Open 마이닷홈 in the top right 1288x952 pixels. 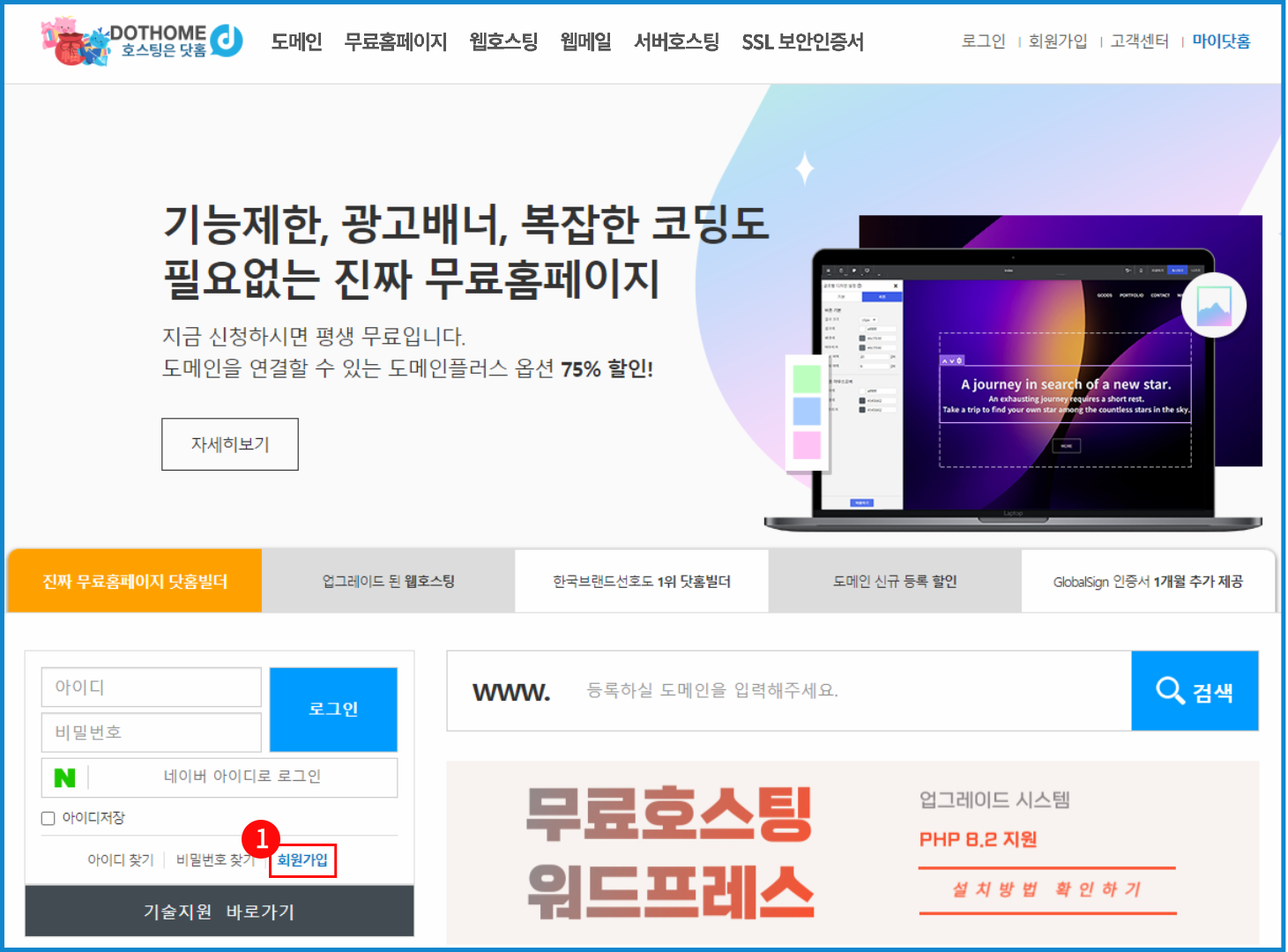(1221, 41)
